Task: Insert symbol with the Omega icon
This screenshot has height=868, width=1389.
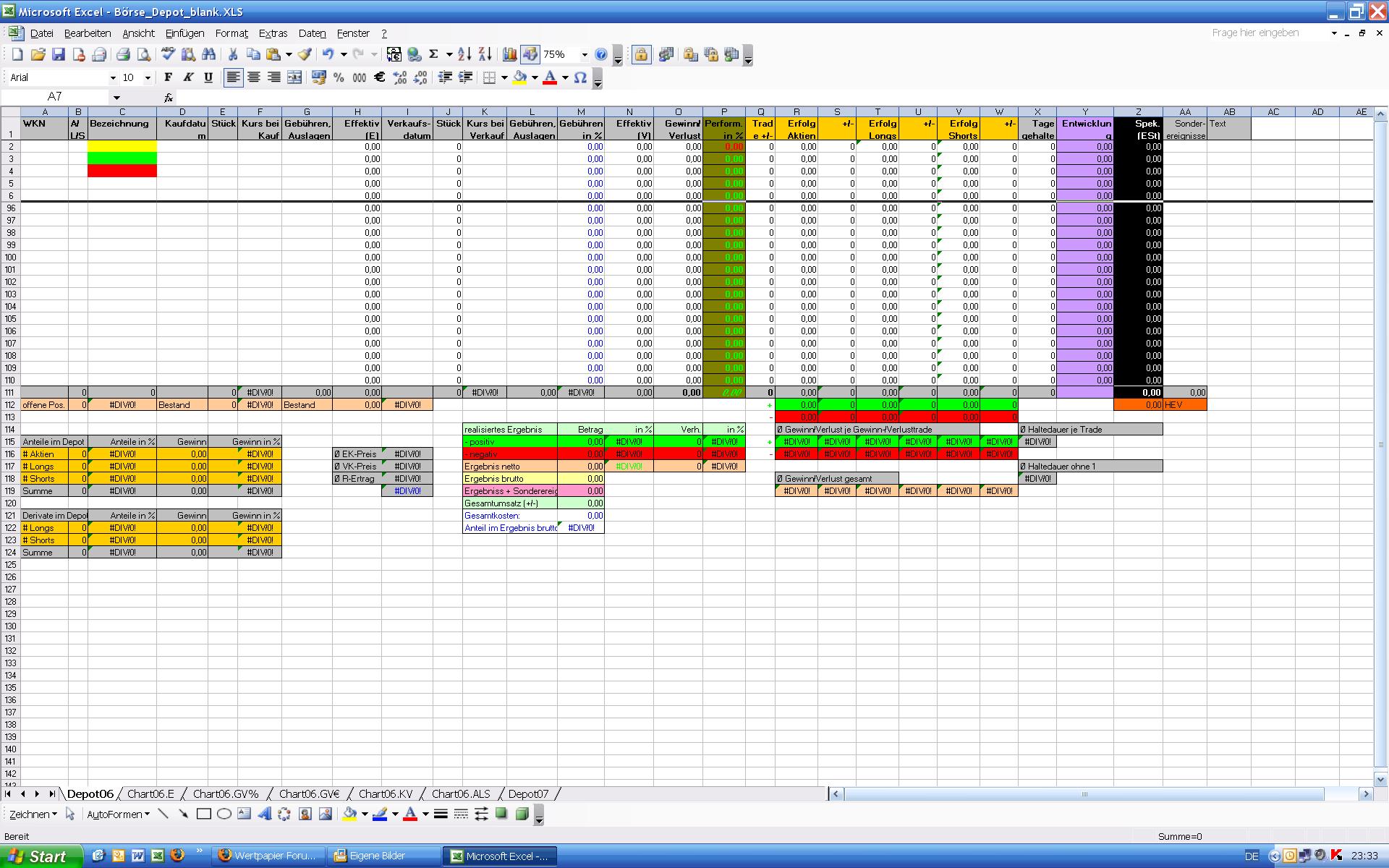Action: [580, 77]
